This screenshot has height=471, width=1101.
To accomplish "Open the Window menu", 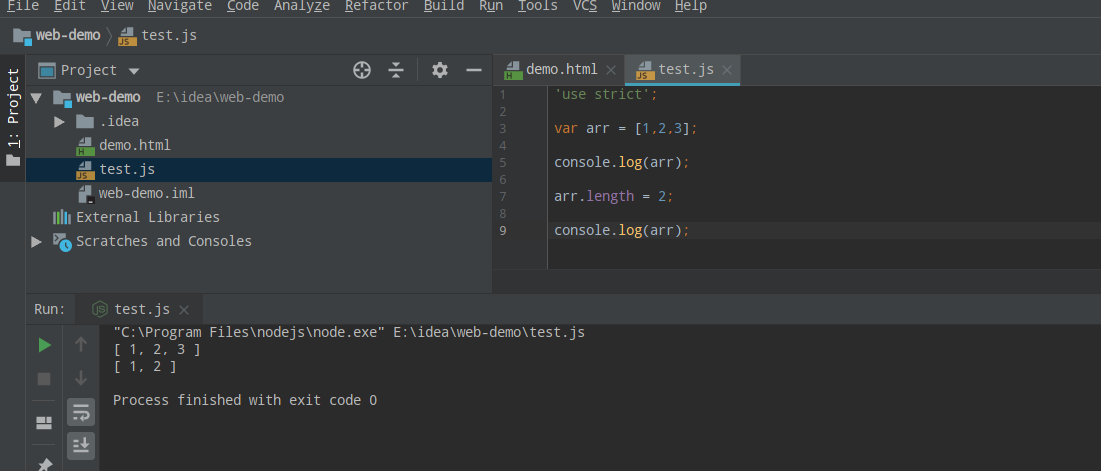I will [635, 6].
